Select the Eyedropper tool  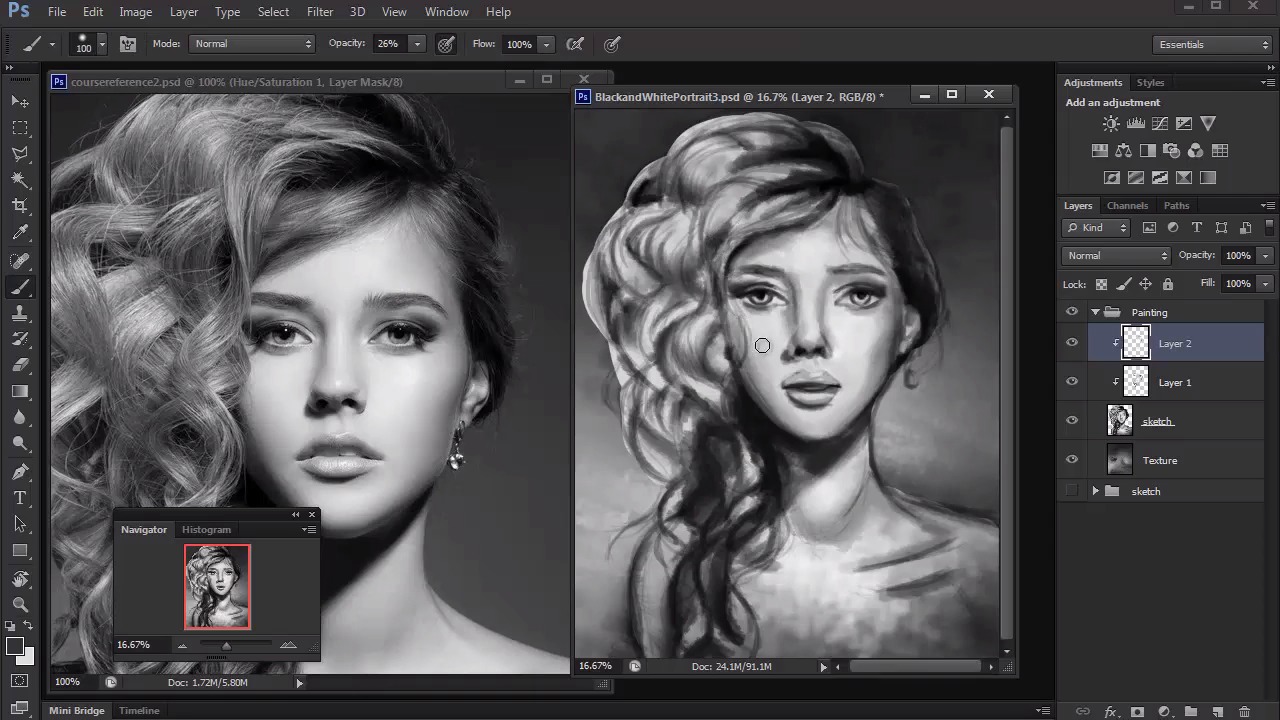pyautogui.click(x=20, y=233)
